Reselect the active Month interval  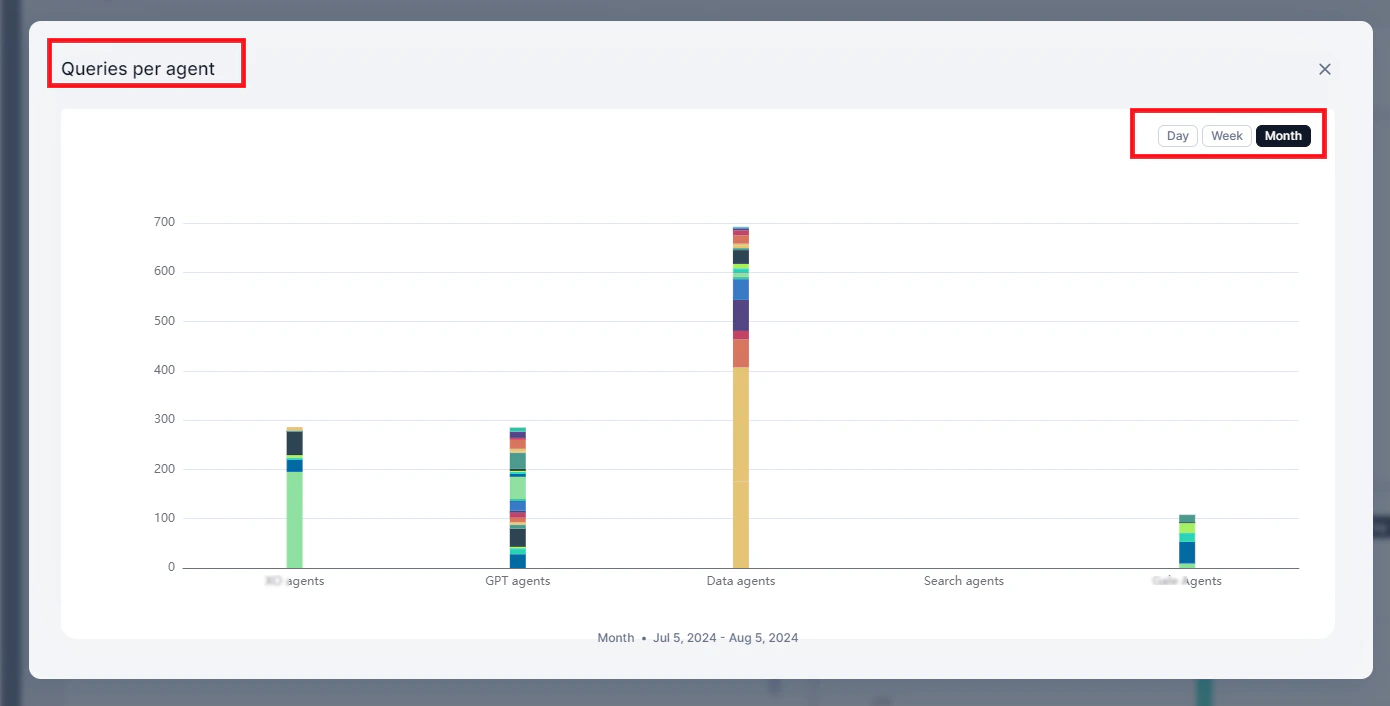click(1283, 135)
